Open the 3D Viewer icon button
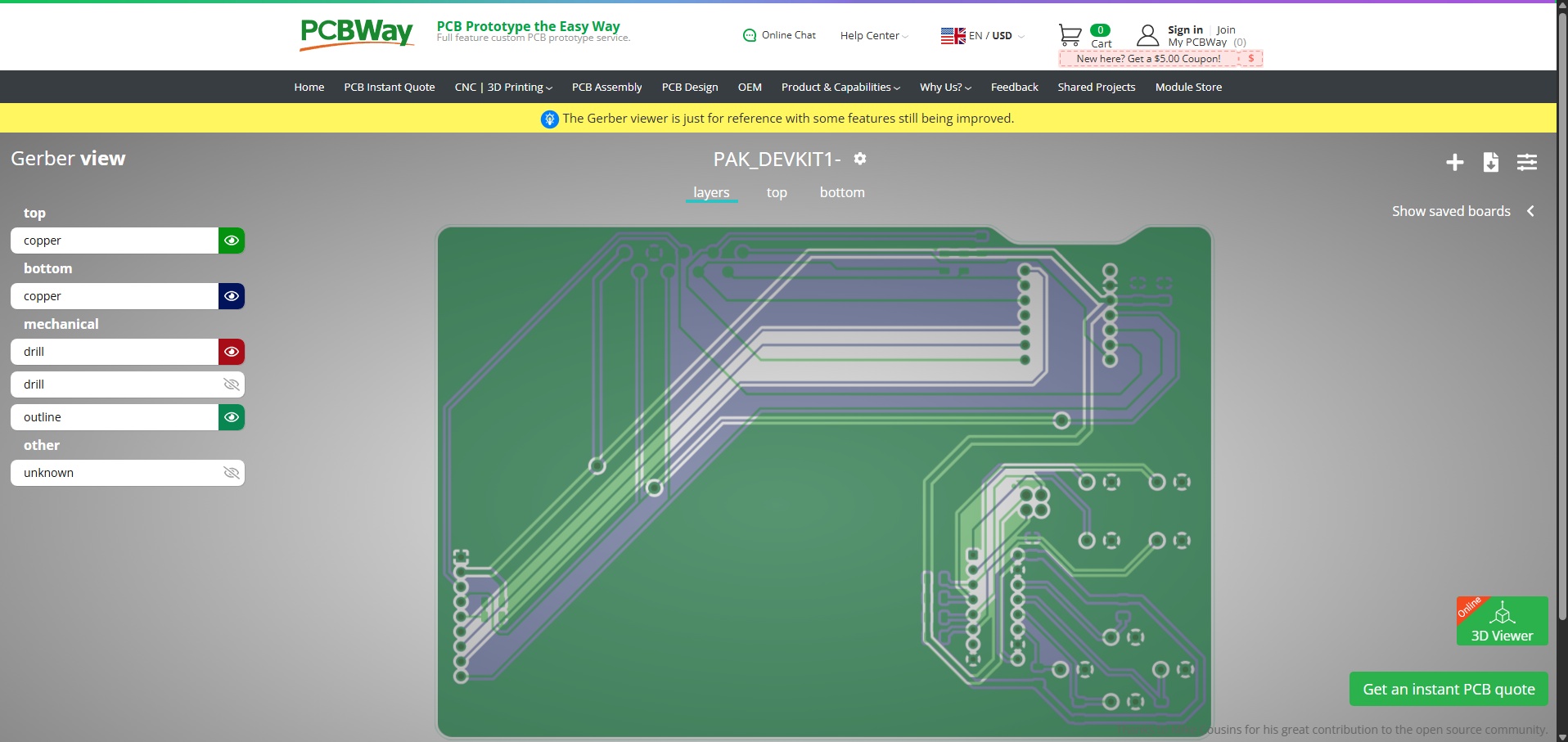This screenshot has height=742, width=1568. [x=1502, y=621]
